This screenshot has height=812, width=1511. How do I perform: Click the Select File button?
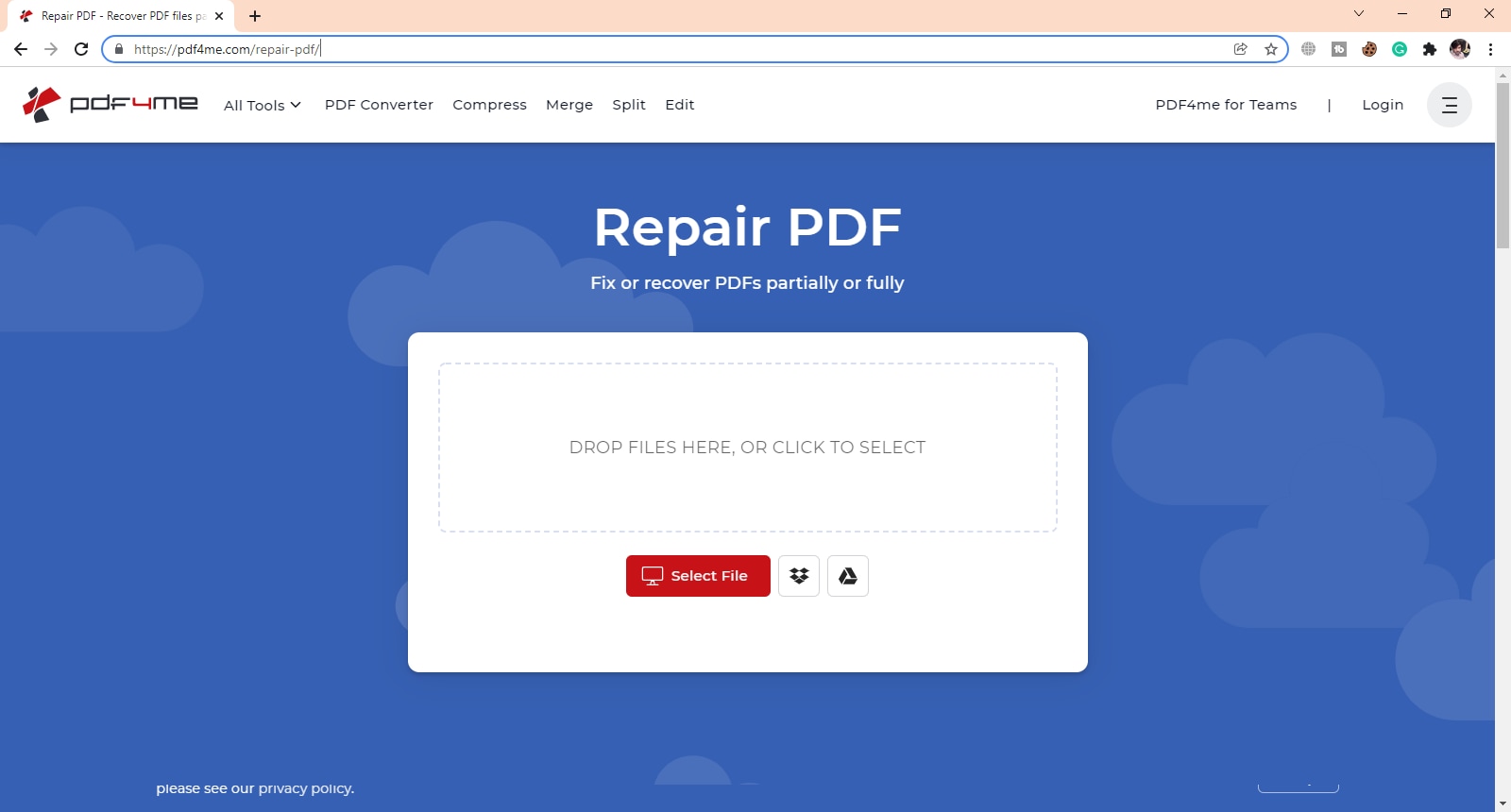click(x=698, y=576)
